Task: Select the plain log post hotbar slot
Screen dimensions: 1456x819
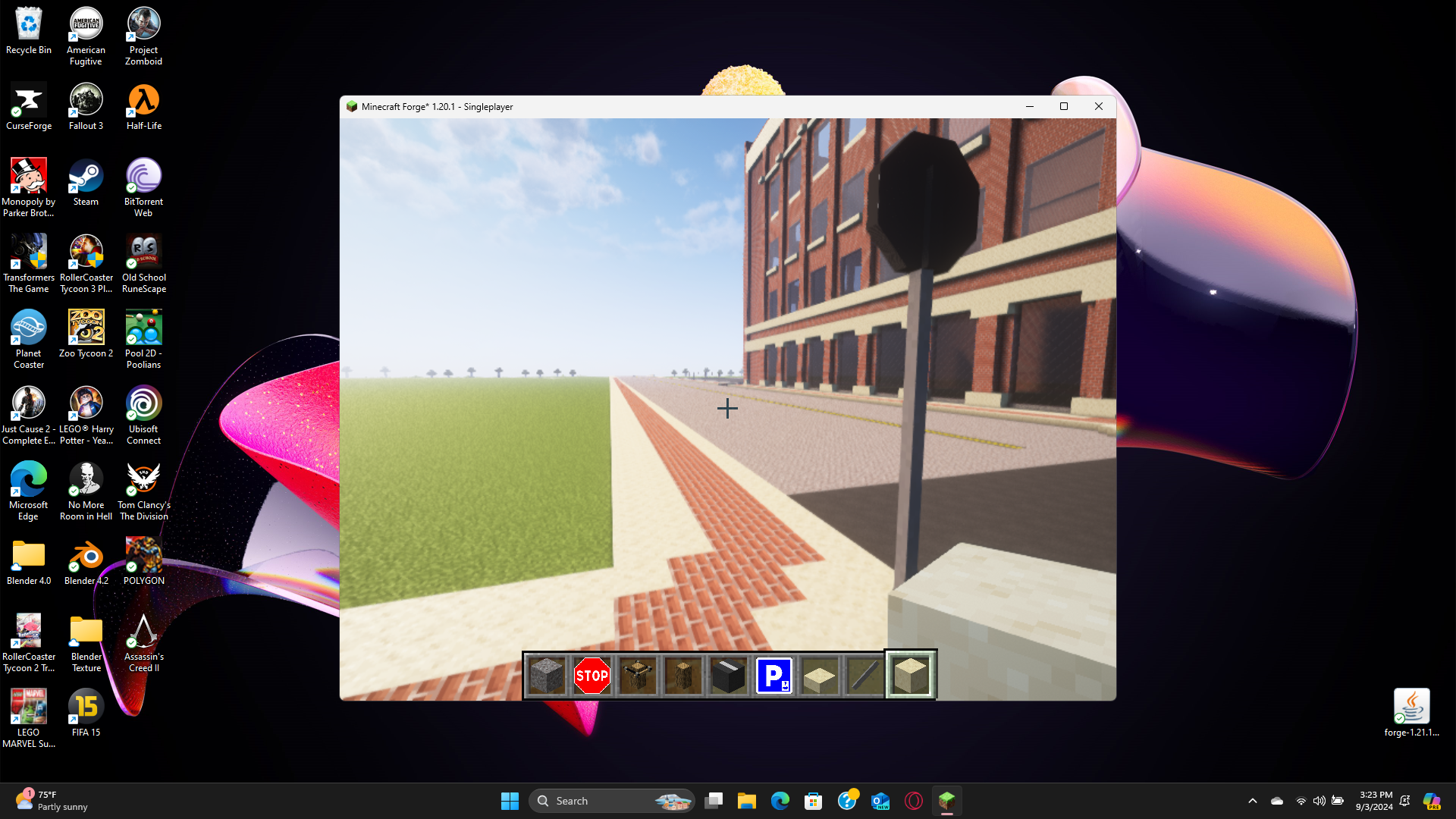Action: pos(682,675)
